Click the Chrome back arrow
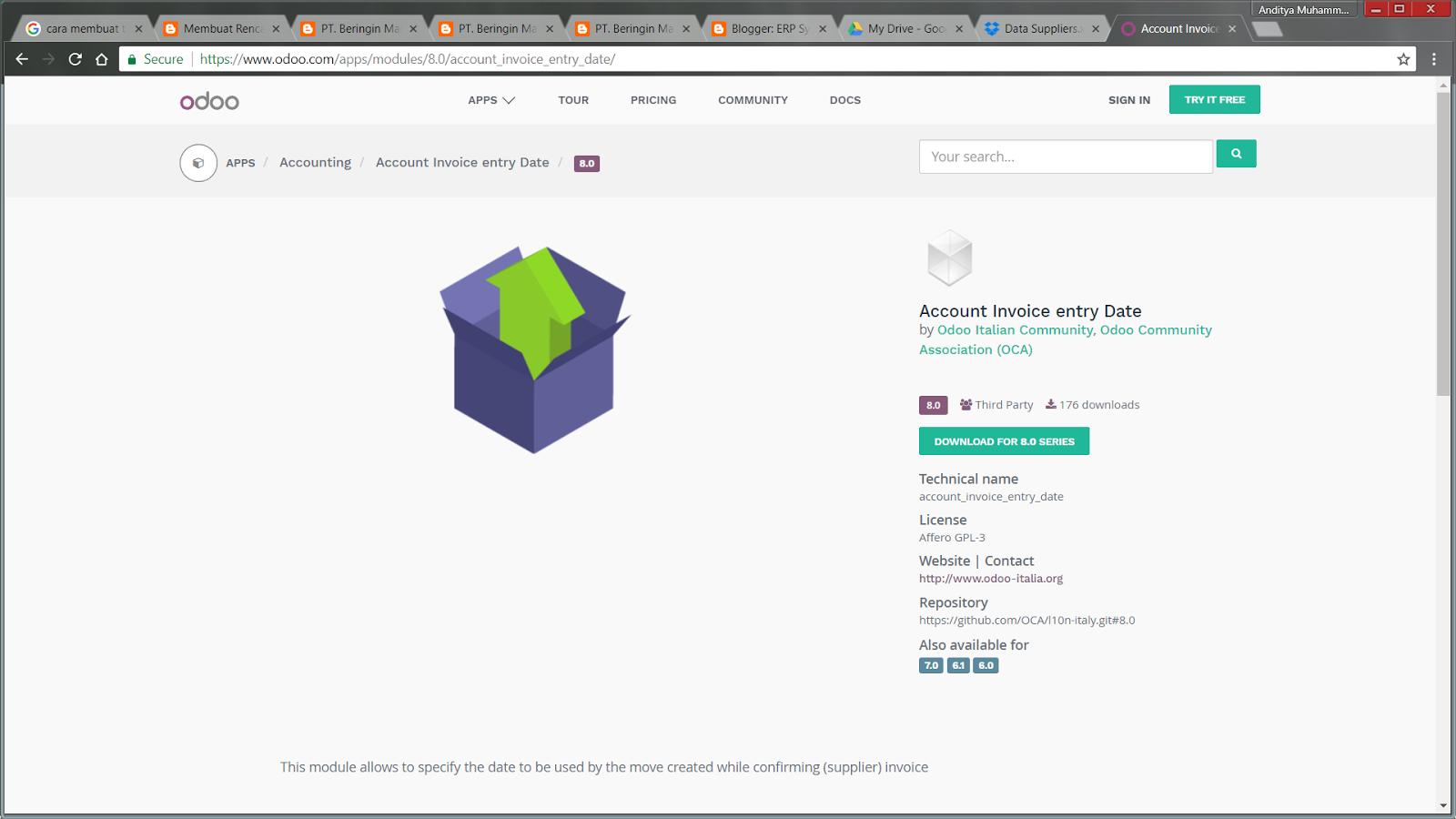1456x819 pixels. 22,59
